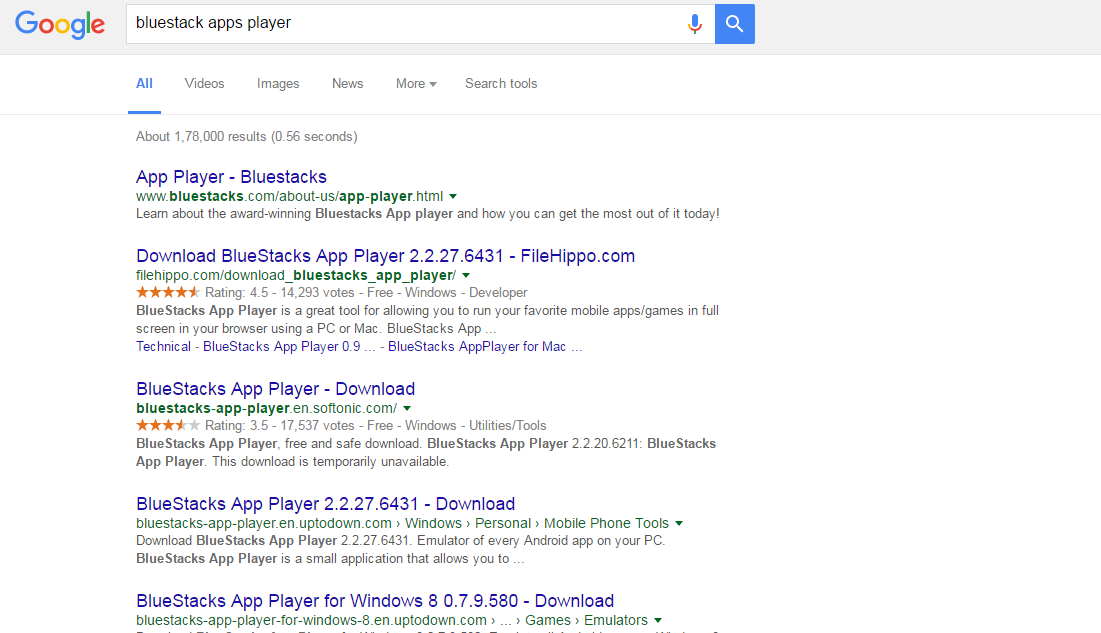
Task: Click the www.bluestacks.com/about-us/app-player.html URL text
Action: (289, 196)
